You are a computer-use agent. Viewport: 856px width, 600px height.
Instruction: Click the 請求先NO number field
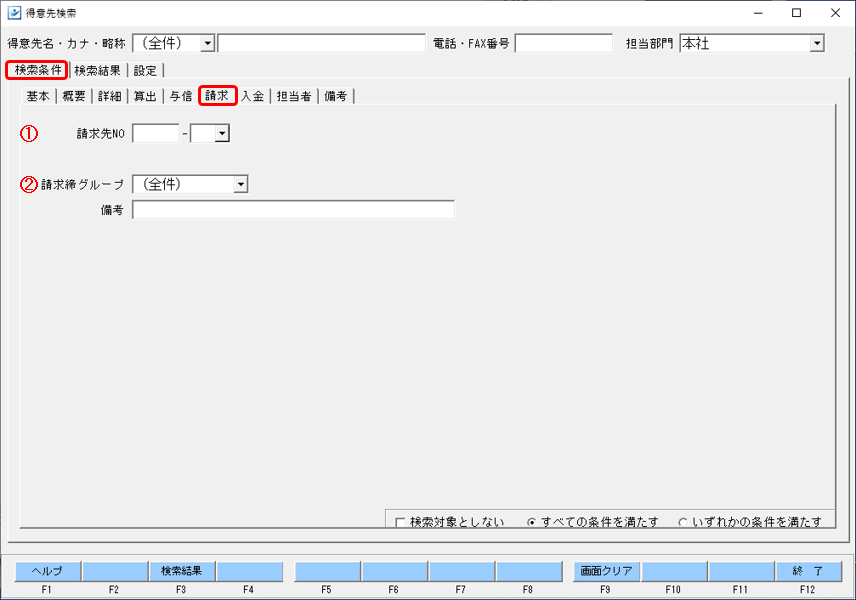tap(156, 133)
